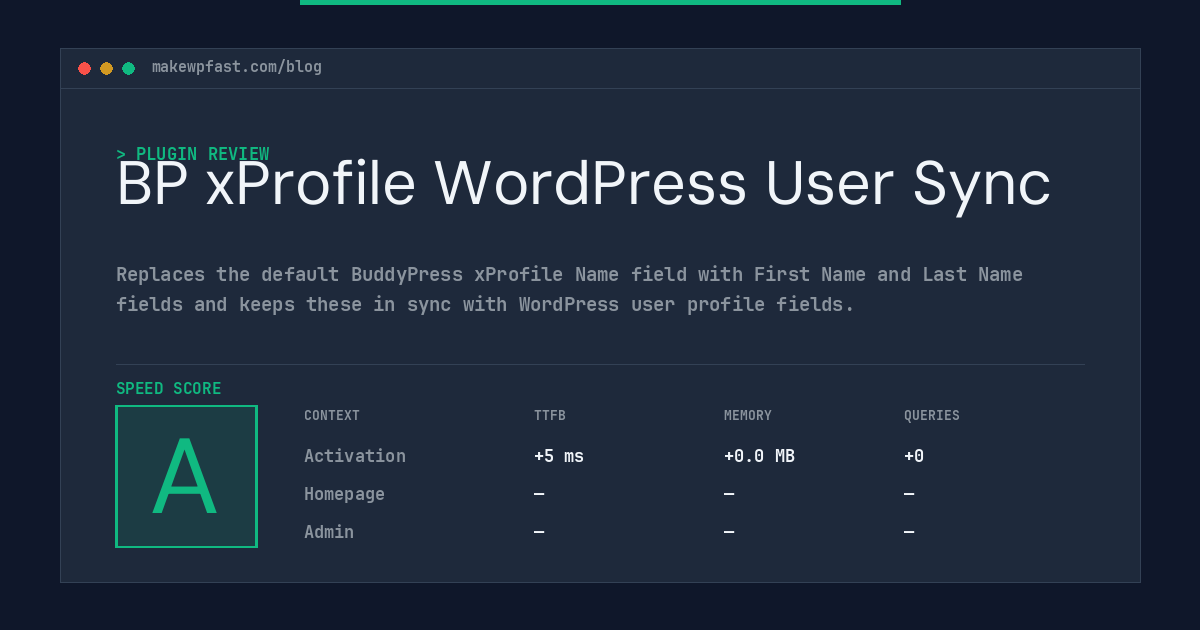The width and height of the screenshot is (1200, 630).
Task: Click the MEMORY column header
Action: tap(748, 416)
